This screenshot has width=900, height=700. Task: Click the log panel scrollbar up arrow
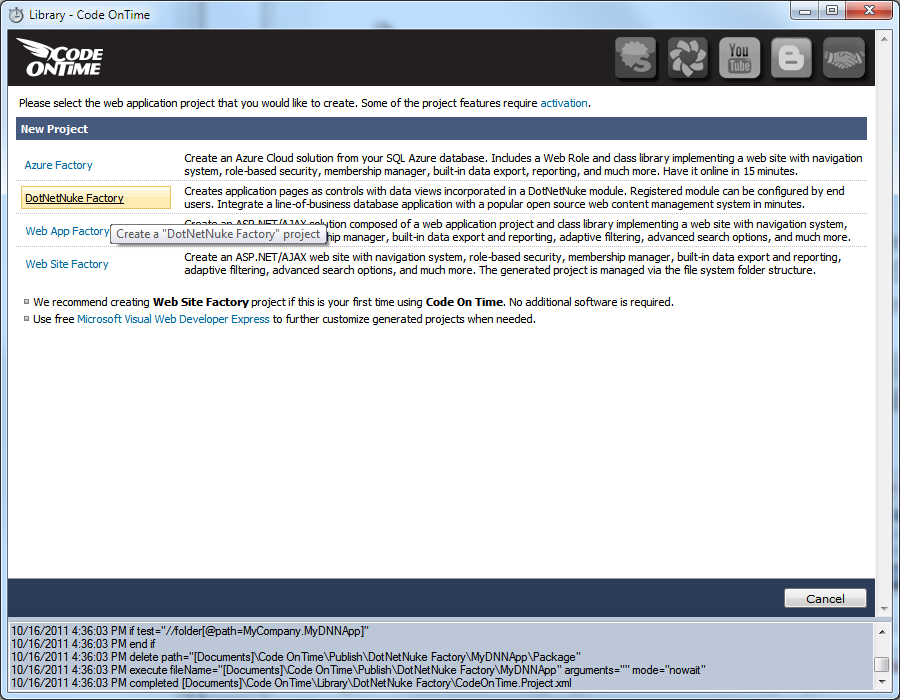(x=881, y=631)
